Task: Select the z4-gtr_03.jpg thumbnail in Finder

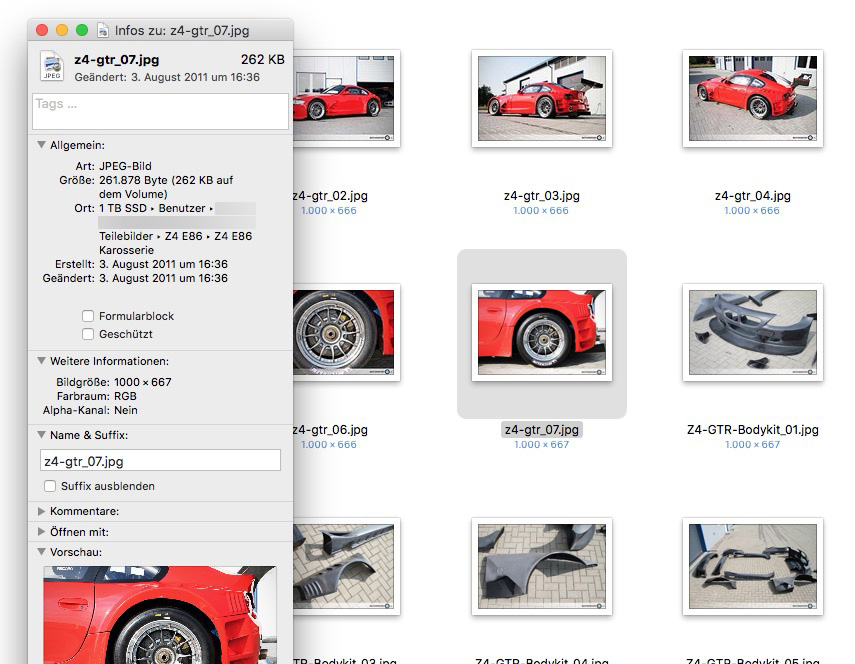Action: point(542,98)
